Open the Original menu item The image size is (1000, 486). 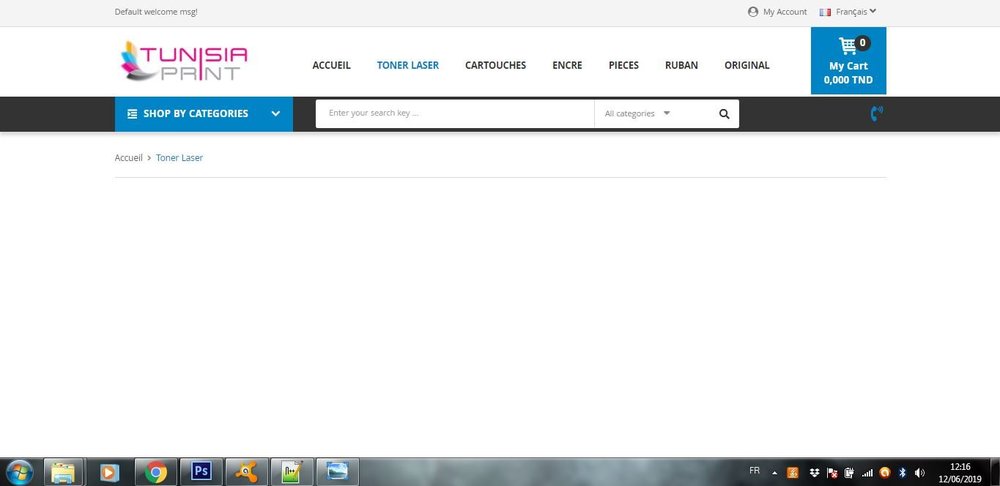747,65
